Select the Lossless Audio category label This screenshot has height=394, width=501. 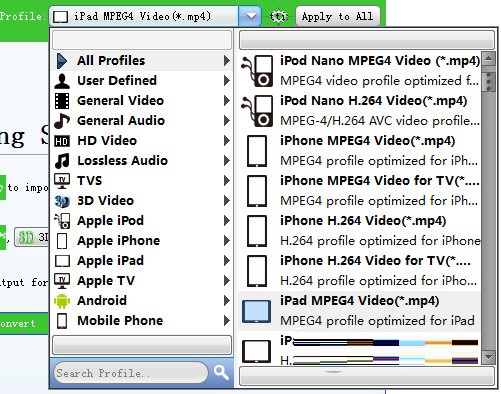(122, 161)
